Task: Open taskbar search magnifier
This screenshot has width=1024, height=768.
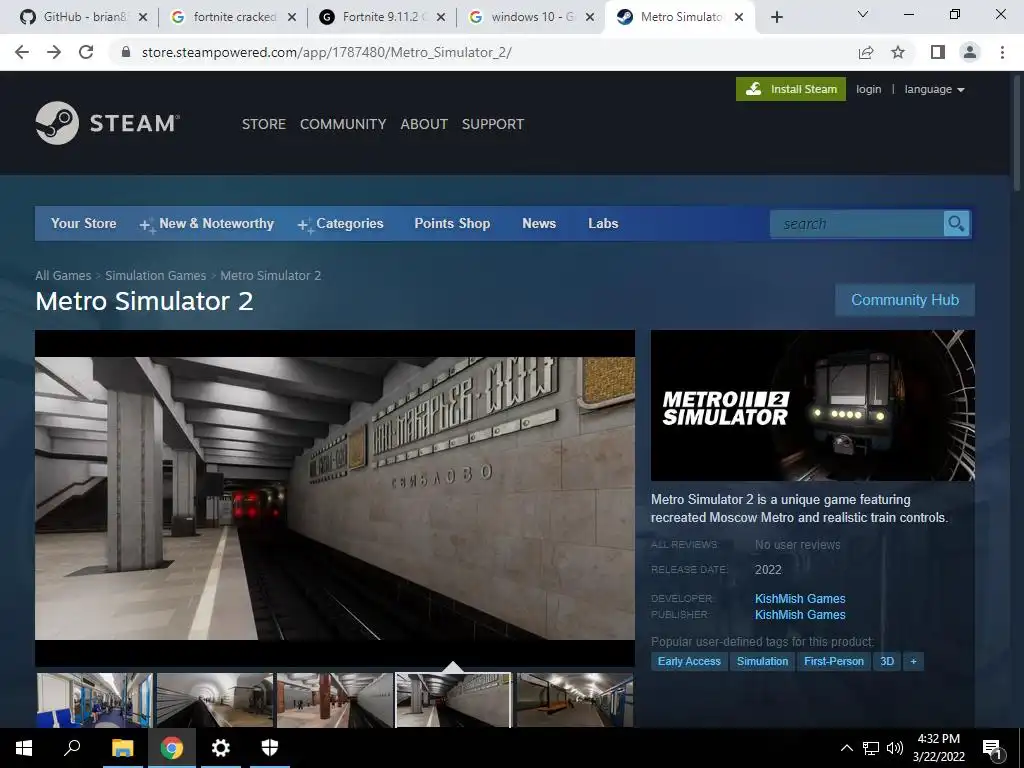Action: pos(72,748)
